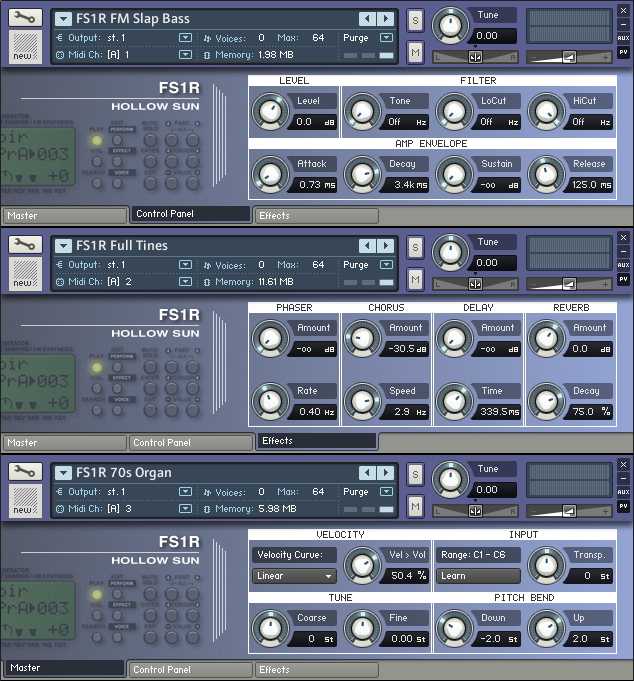Viewport: 634px width, 681px height.
Task: Open the Master tab of FS1R Full Tines
Action: (x=64, y=442)
